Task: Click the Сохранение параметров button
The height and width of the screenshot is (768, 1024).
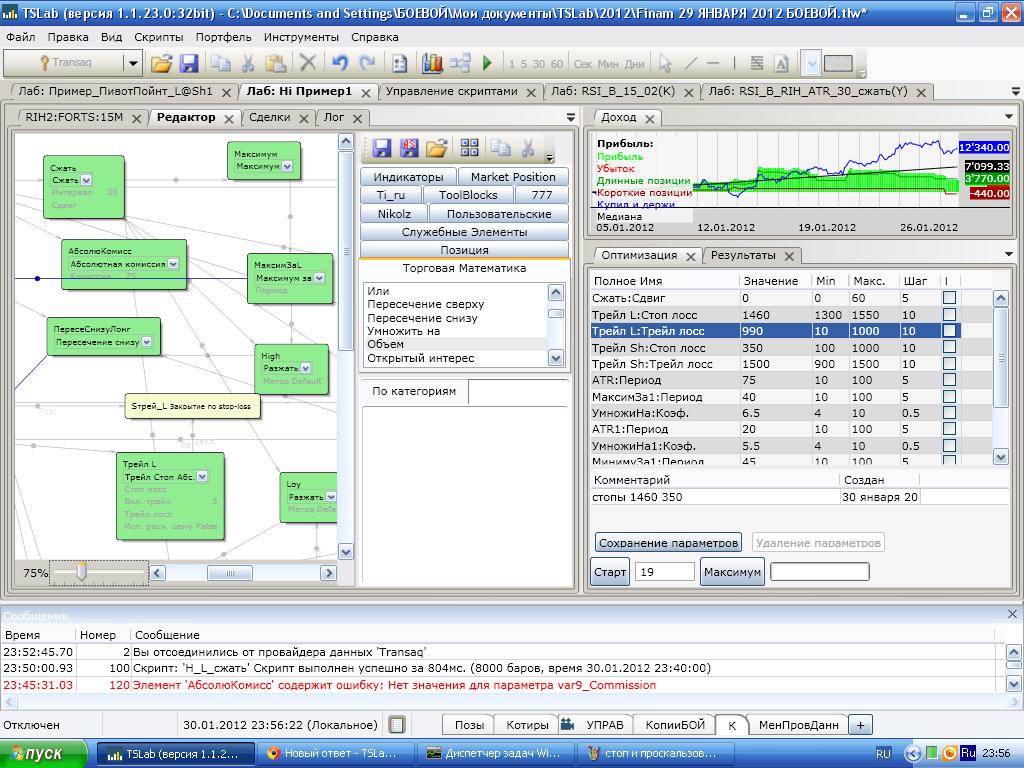Action: 668,543
